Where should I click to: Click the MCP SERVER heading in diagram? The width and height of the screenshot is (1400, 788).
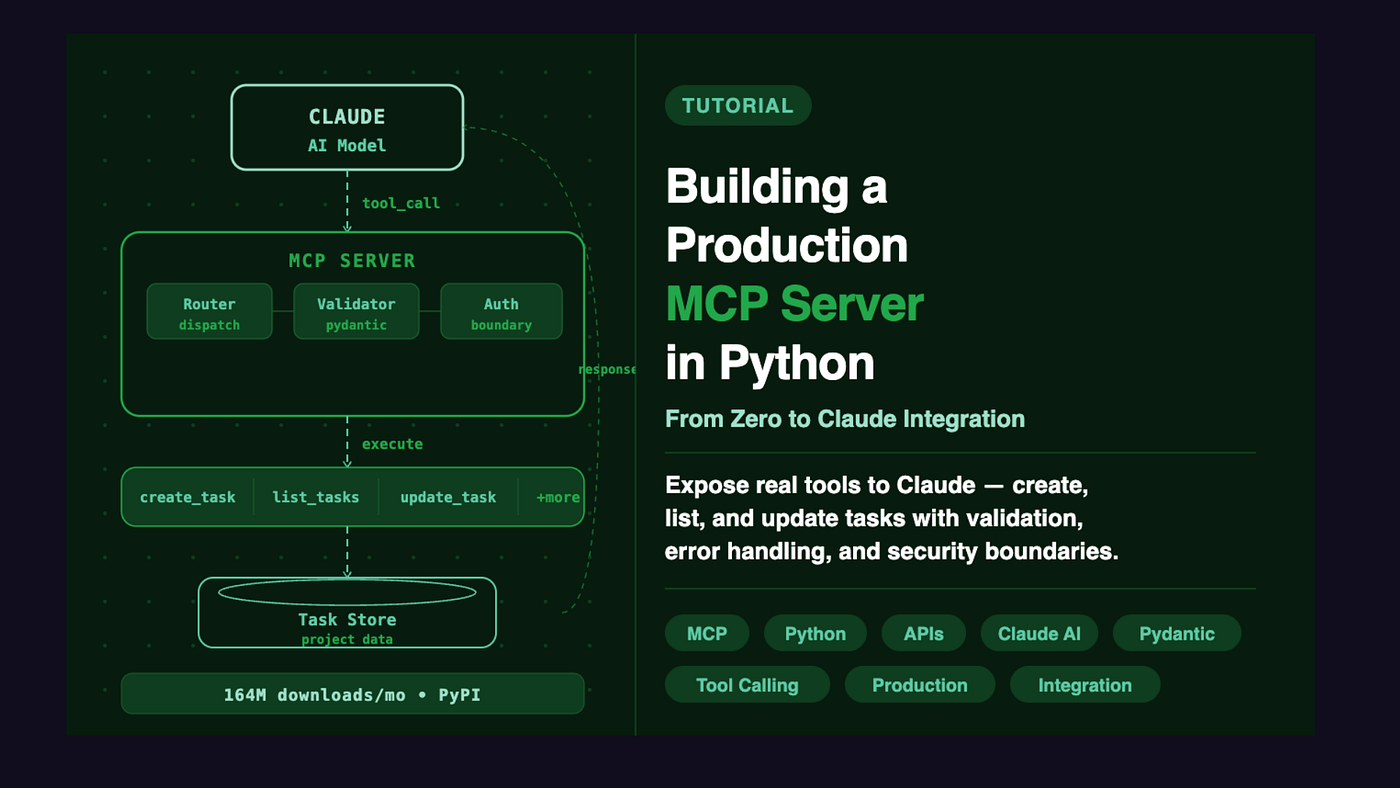(x=352, y=261)
